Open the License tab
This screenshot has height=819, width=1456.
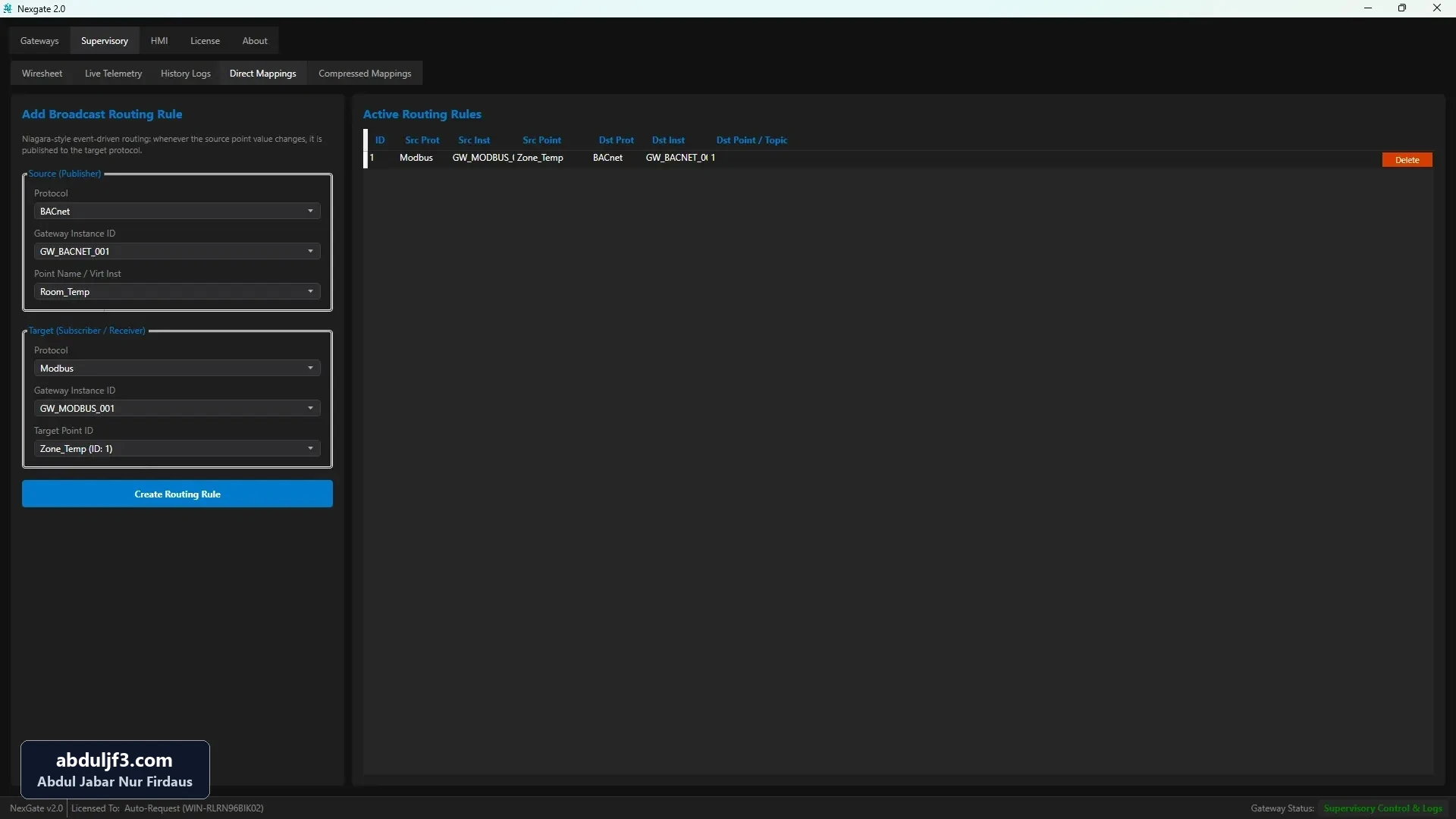tap(205, 41)
